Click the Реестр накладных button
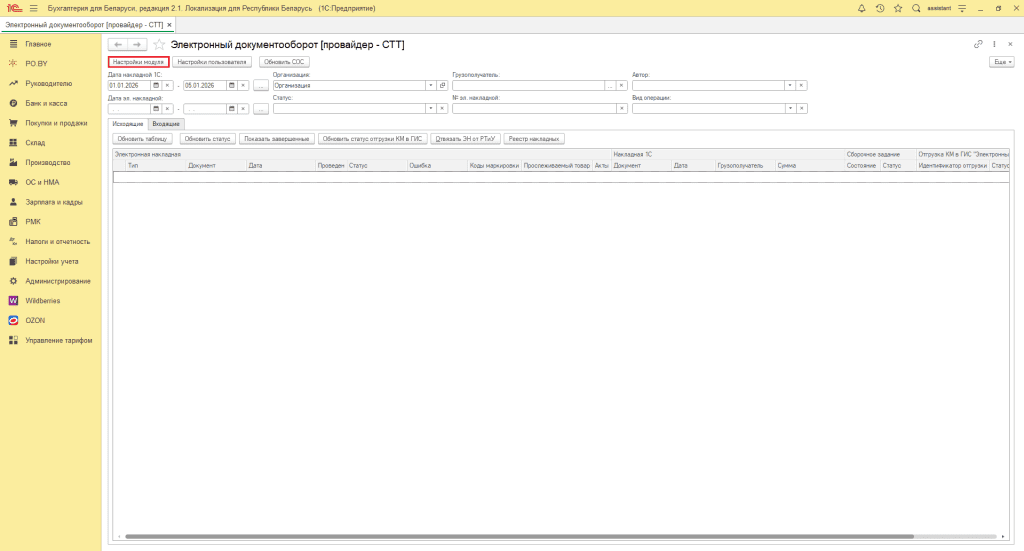This screenshot has width=1024, height=551. [534, 139]
